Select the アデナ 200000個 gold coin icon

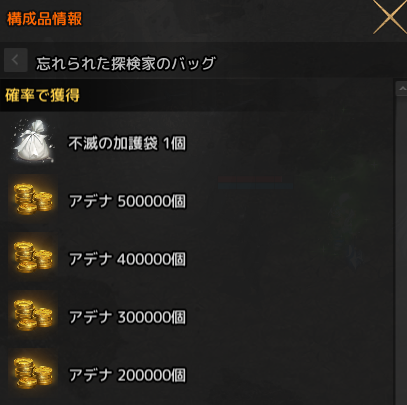coord(33,372)
